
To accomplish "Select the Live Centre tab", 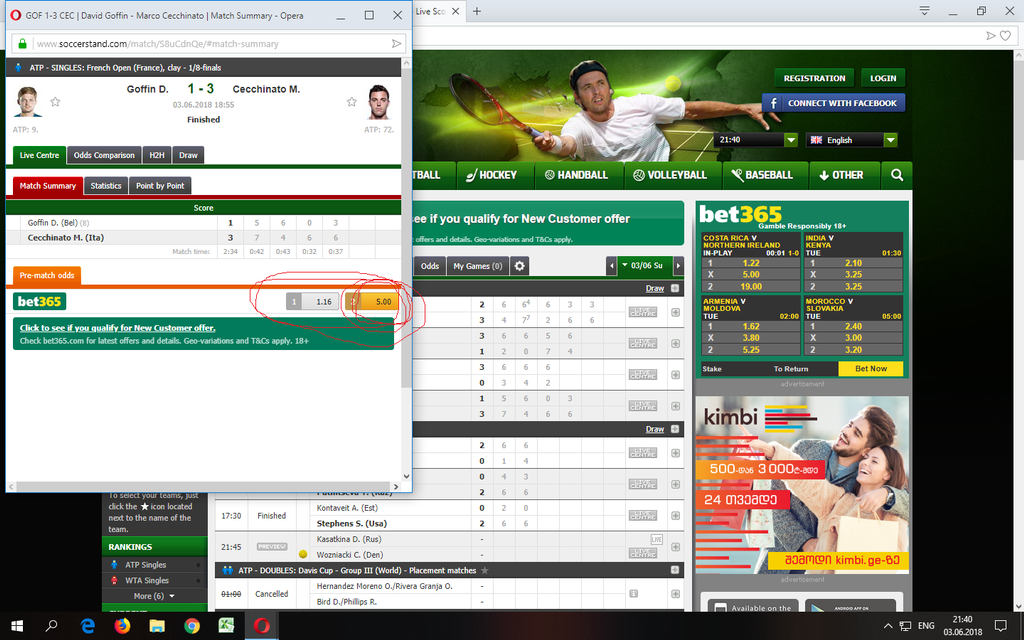I will 39,155.
